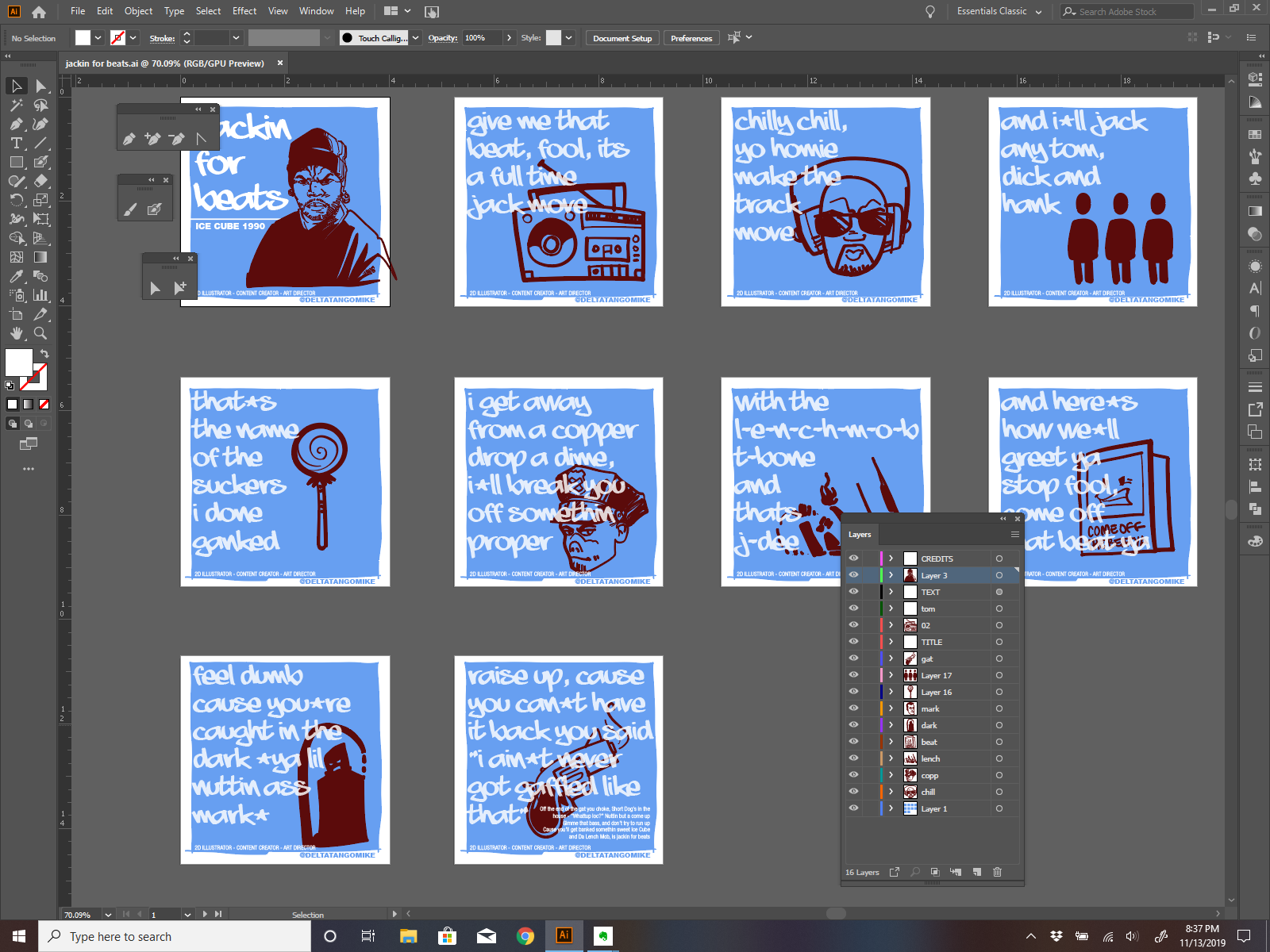This screenshot has height=952, width=1270.
Task: Open the Object menu
Action: (138, 11)
